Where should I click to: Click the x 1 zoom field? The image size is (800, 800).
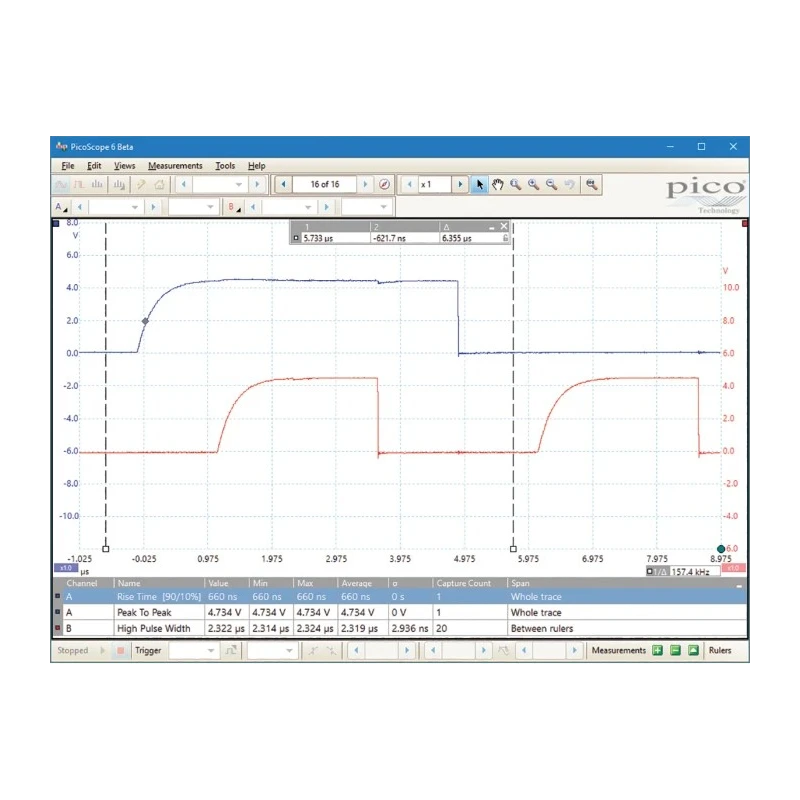pos(435,184)
